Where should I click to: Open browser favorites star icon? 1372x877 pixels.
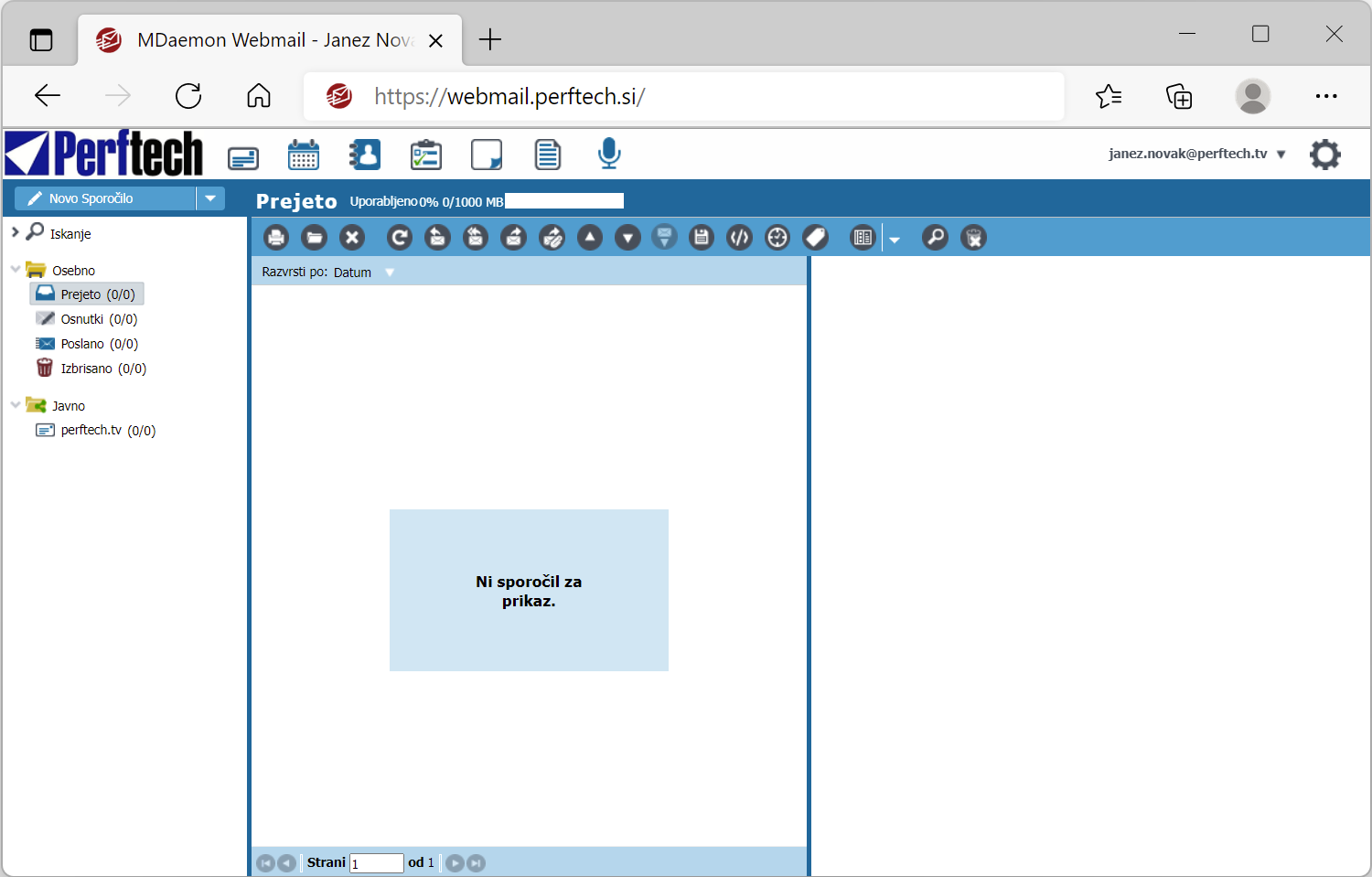(1109, 96)
